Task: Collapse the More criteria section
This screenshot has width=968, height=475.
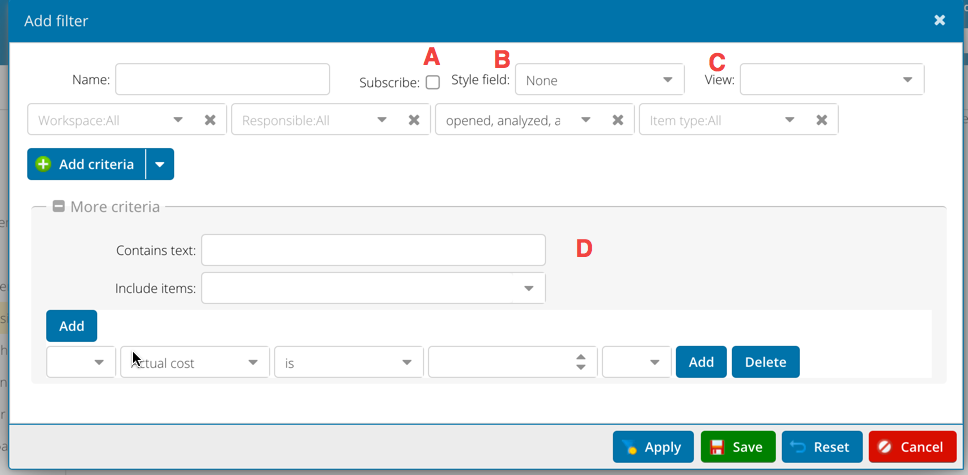Action: [59, 207]
